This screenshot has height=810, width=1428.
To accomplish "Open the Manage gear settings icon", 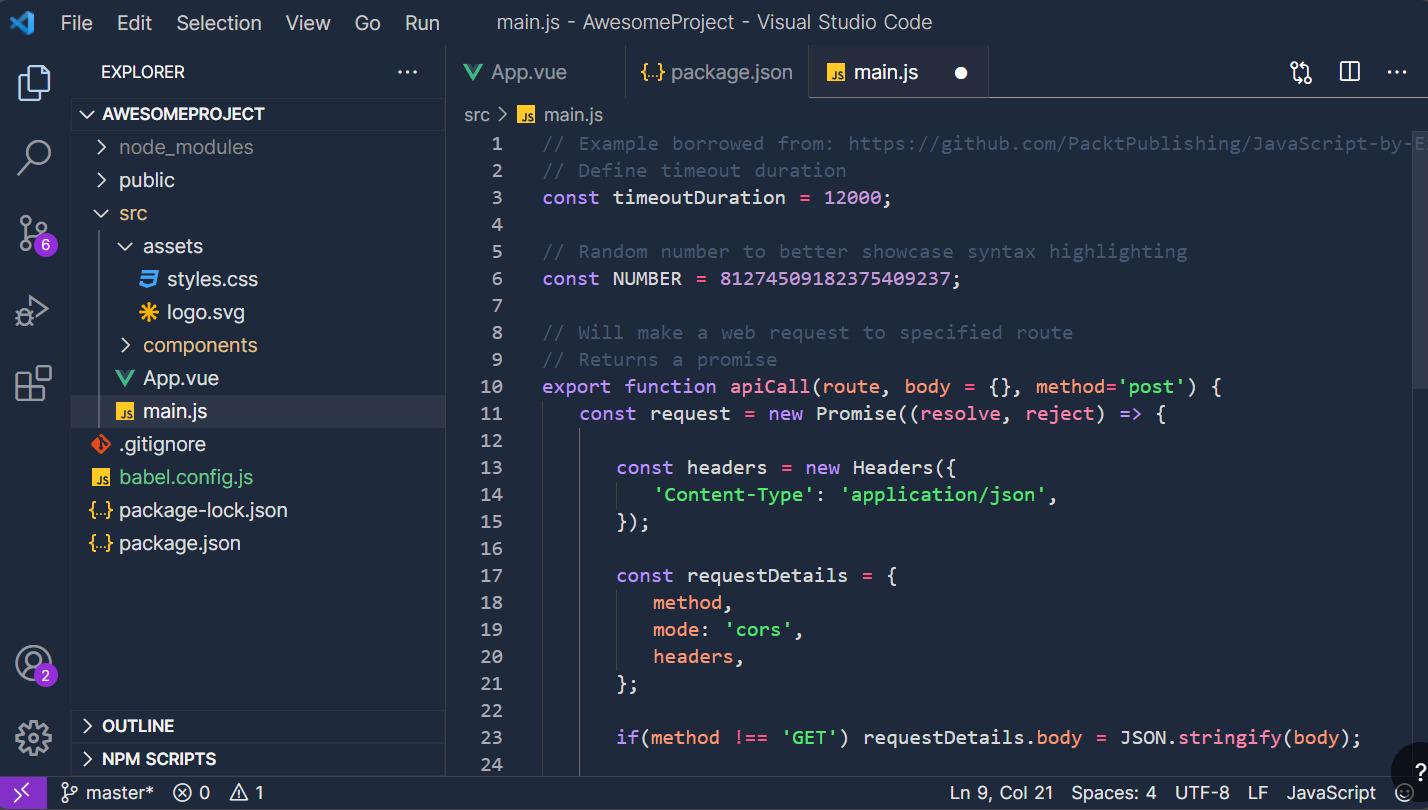I will coord(34,738).
